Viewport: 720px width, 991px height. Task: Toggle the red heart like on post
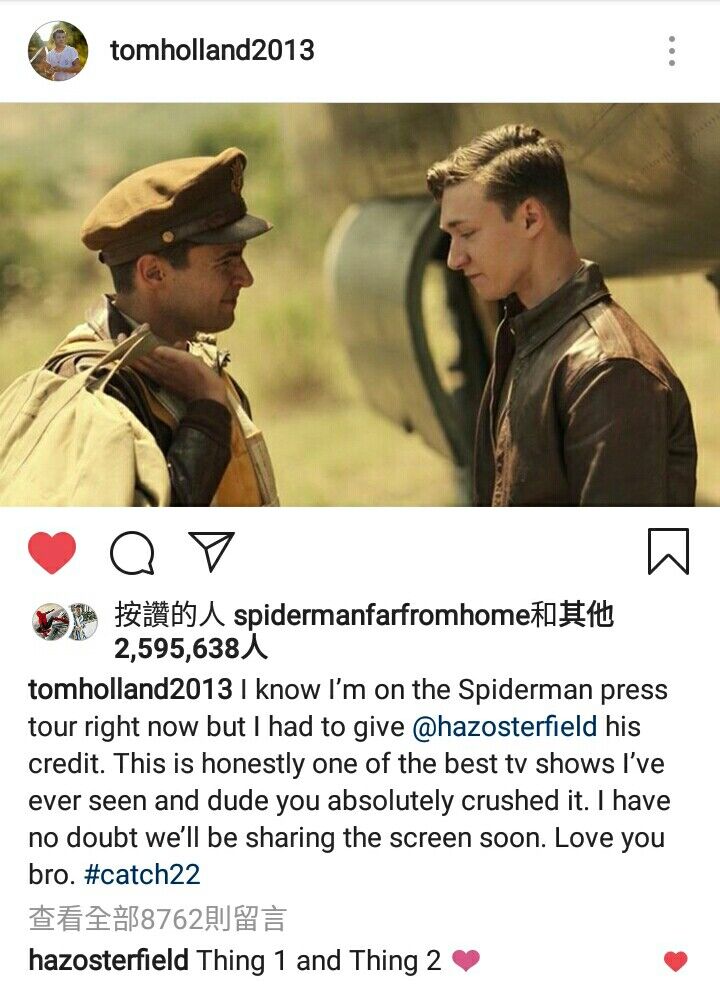[52, 553]
